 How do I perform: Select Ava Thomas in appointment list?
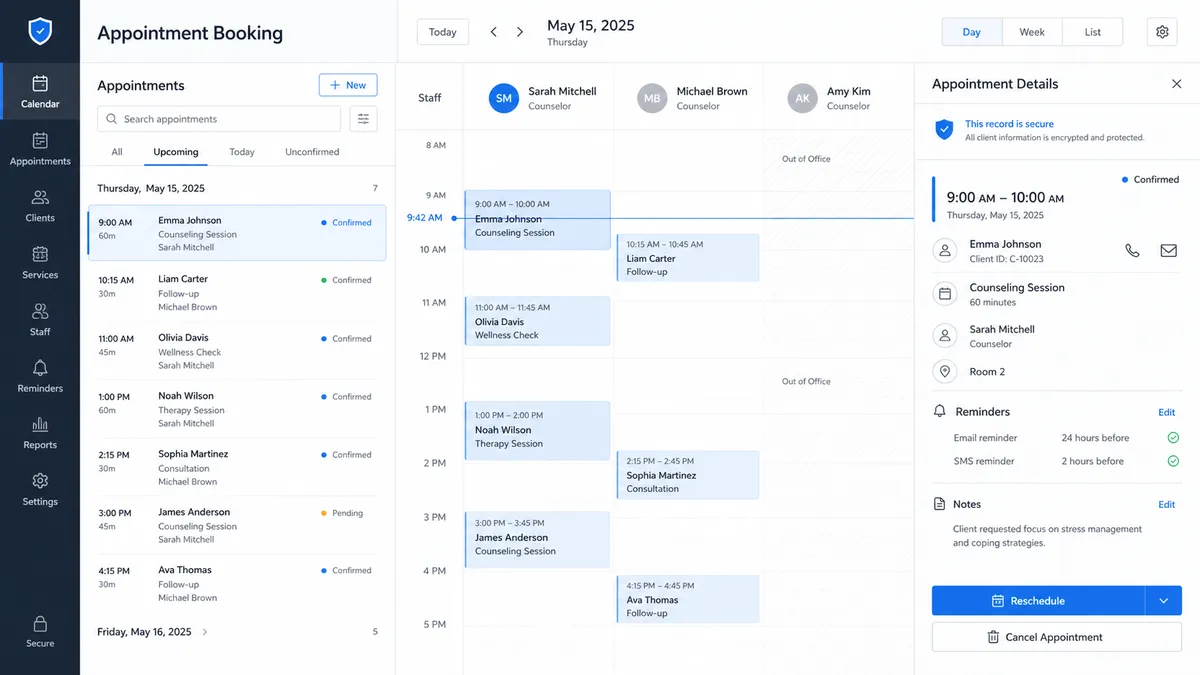click(x=237, y=583)
